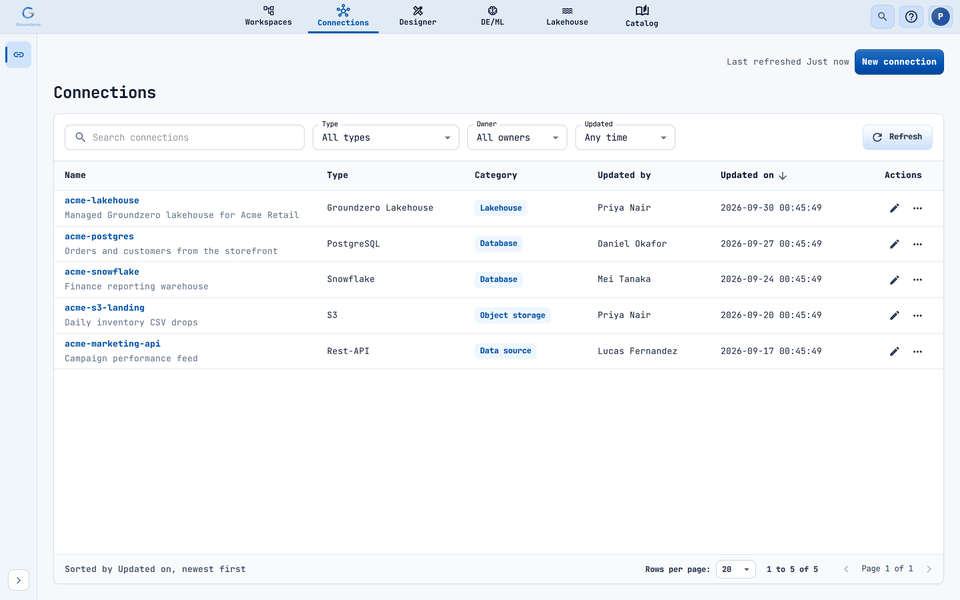Open the acme-s3-landing connection link

pyautogui.click(x=105, y=307)
